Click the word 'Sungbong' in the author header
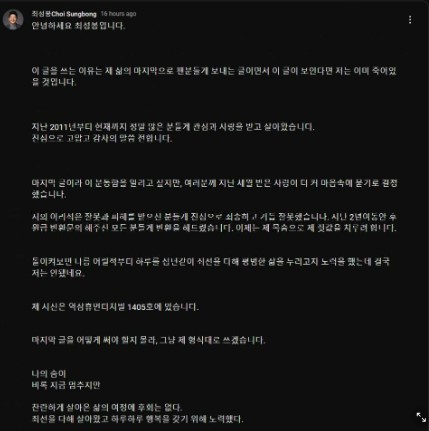This screenshot has width=429, height=431. click(x=81, y=14)
